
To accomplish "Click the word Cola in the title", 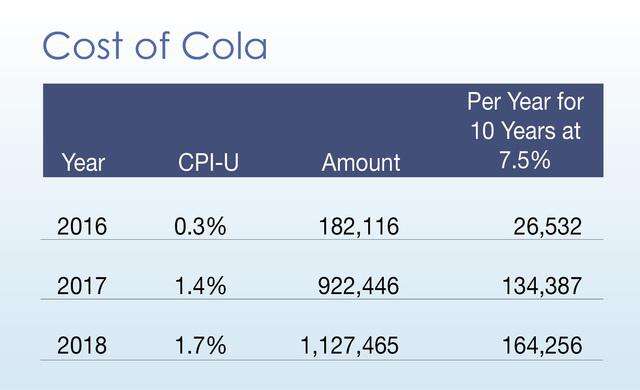I will tap(224, 45).
